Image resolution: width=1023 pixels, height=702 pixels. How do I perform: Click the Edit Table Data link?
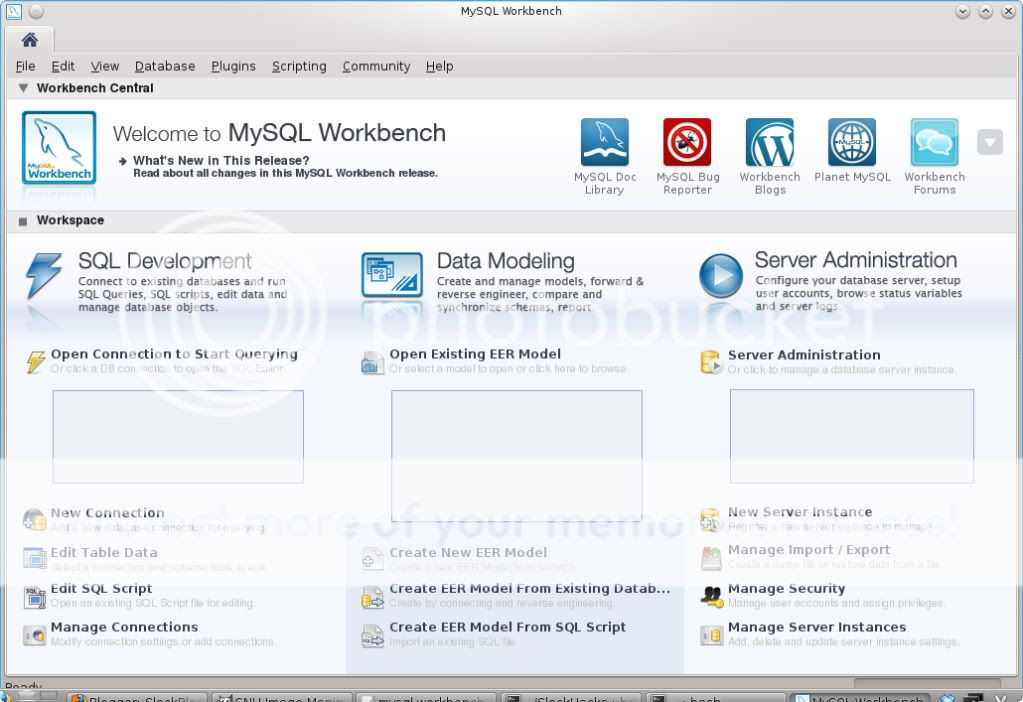pos(104,553)
